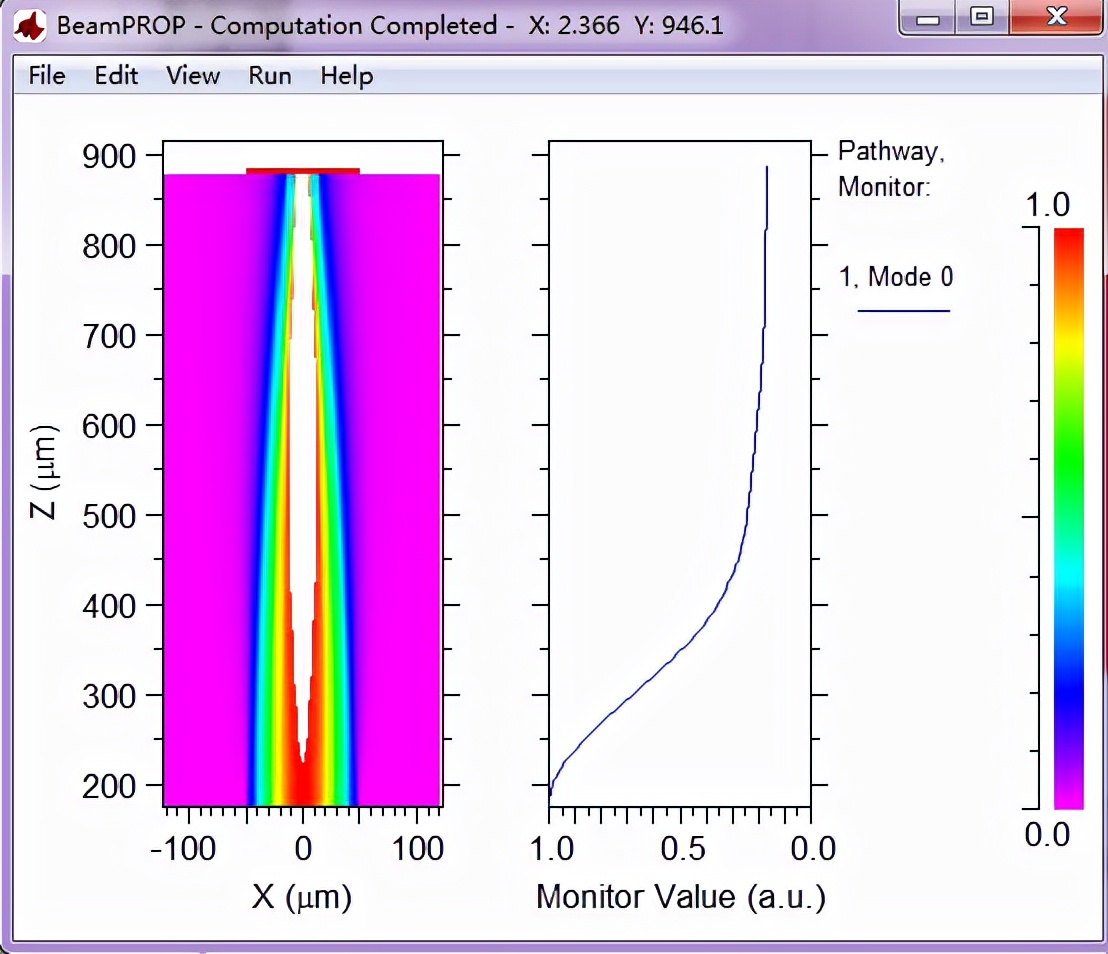This screenshot has width=1108, height=954.
Task: Click the 'X (µm)' axis label
Action: pyautogui.click(x=302, y=897)
